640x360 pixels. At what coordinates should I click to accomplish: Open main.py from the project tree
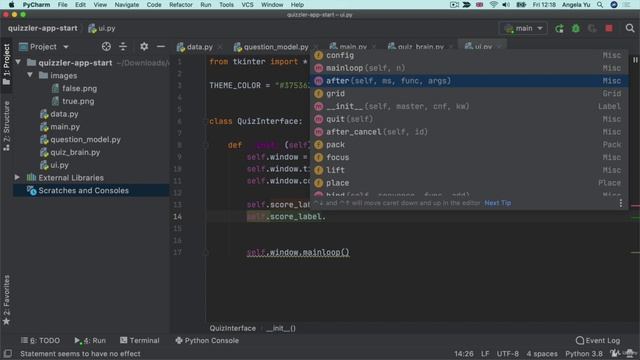pyautogui.click(x=60, y=127)
